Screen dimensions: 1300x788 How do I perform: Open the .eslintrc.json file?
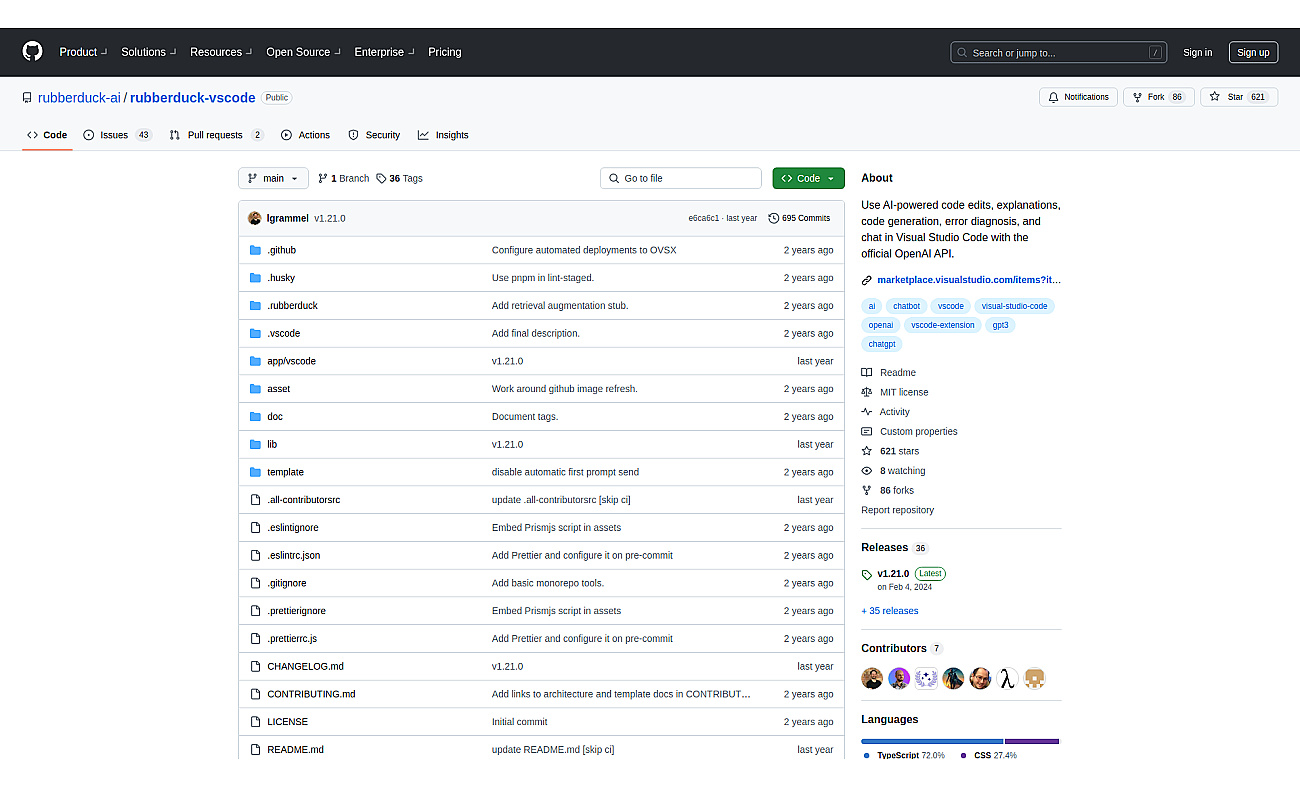(293, 555)
